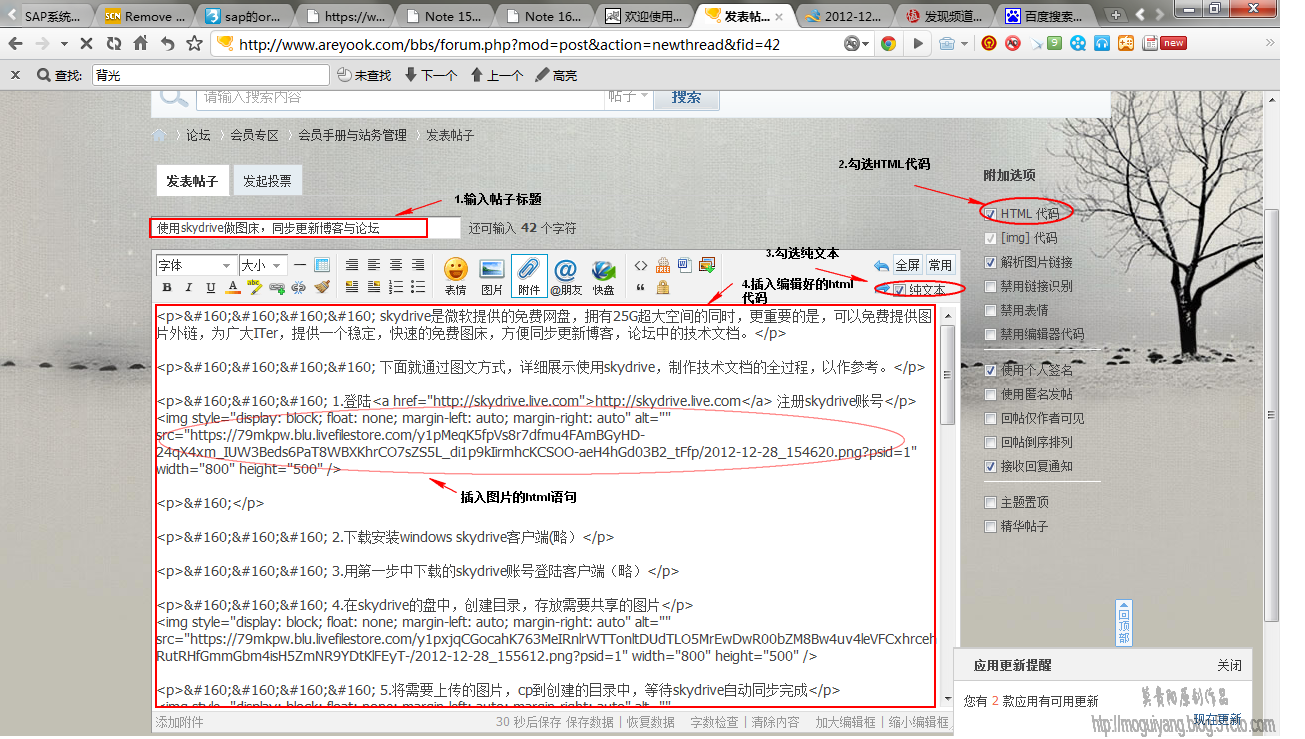1305x739 pixels.
Task: Apply underline formatting in the editor
Action: point(211,287)
